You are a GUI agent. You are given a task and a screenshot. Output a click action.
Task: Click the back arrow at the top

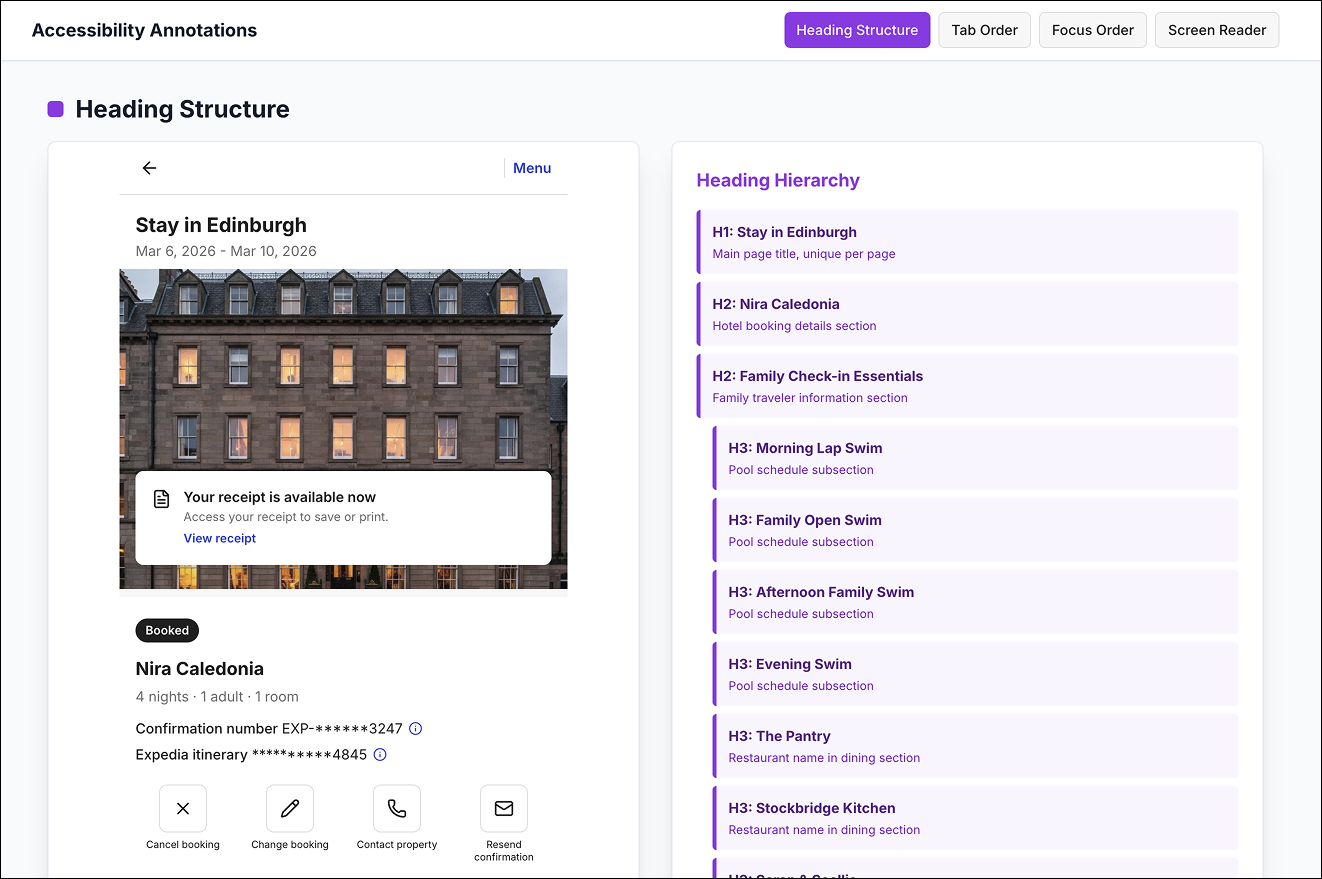[149, 168]
